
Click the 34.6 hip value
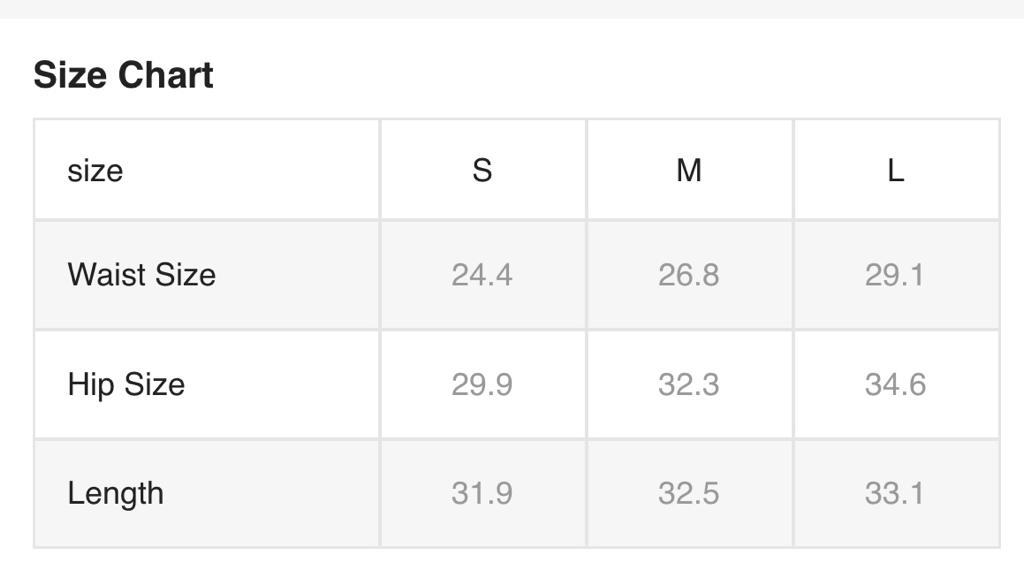(x=895, y=384)
